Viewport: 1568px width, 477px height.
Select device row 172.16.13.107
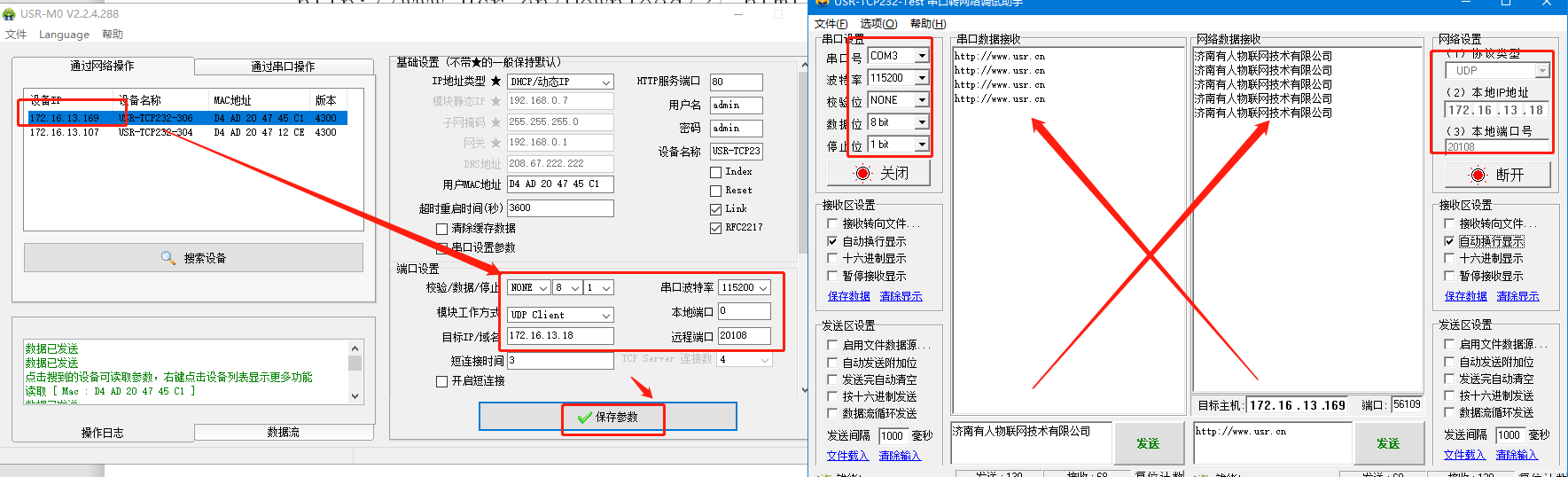pos(65,132)
